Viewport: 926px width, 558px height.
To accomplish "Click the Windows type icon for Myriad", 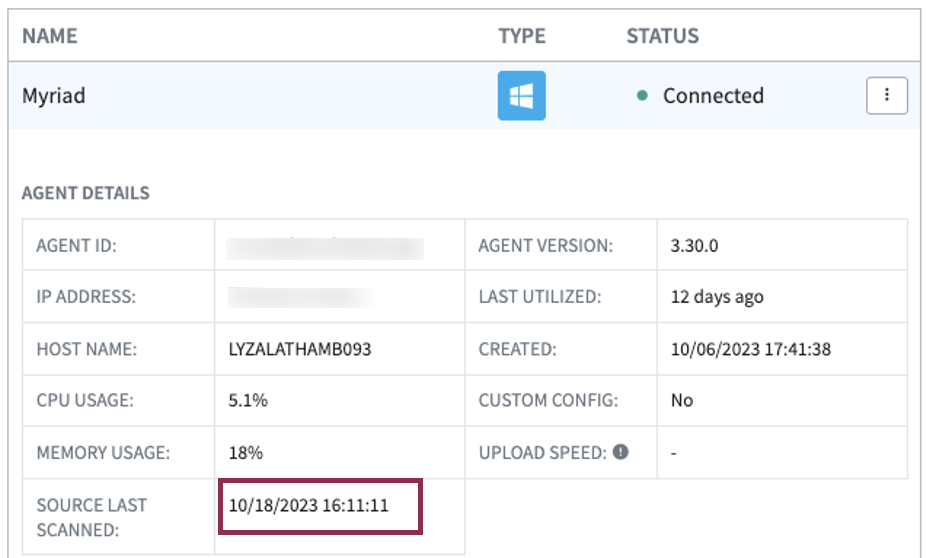I will (521, 96).
